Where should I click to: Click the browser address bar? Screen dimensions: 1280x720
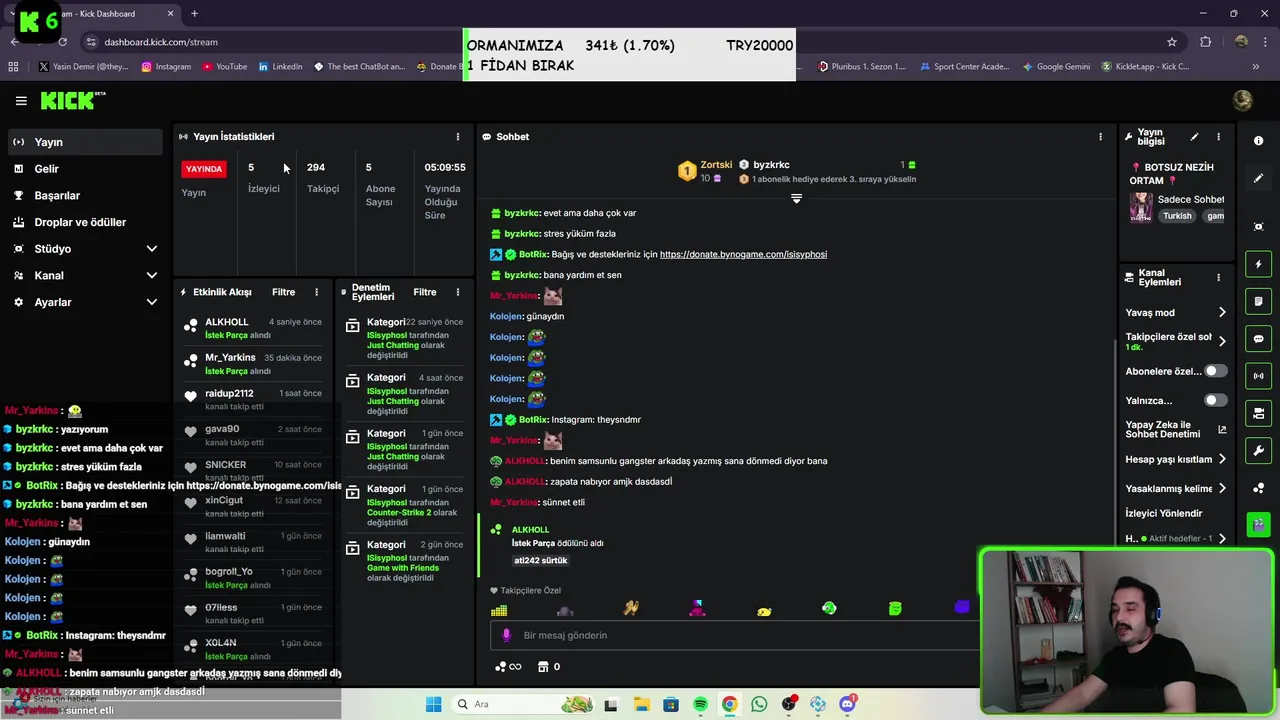pyautogui.click(x=620, y=42)
